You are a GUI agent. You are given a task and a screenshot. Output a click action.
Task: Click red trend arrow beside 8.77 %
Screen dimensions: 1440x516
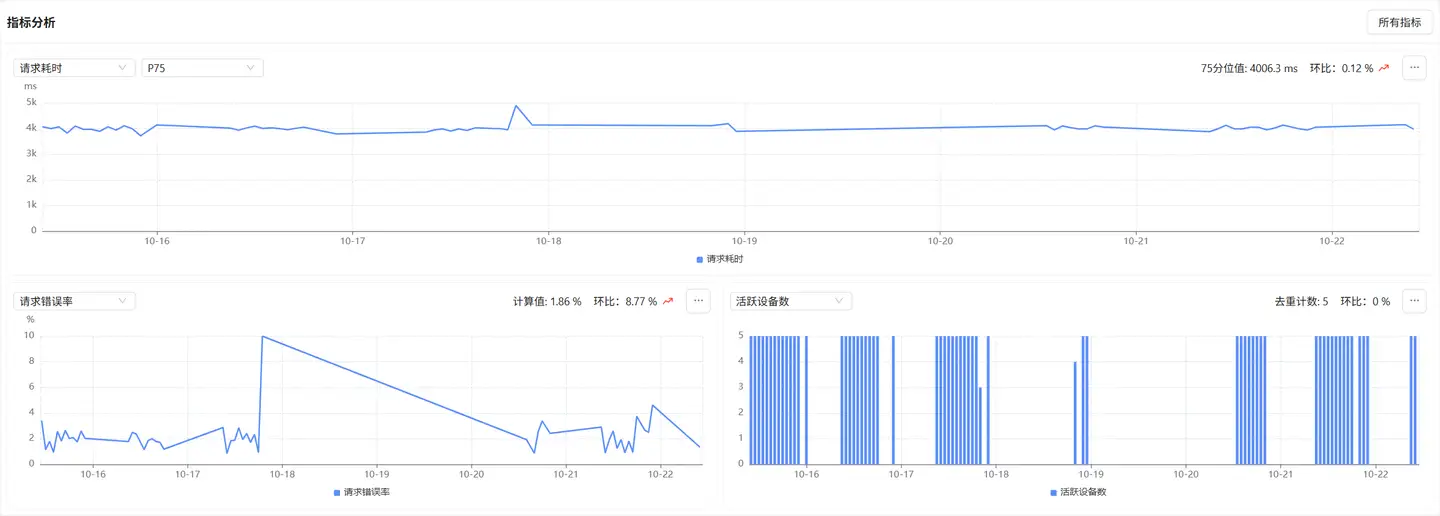coord(668,301)
